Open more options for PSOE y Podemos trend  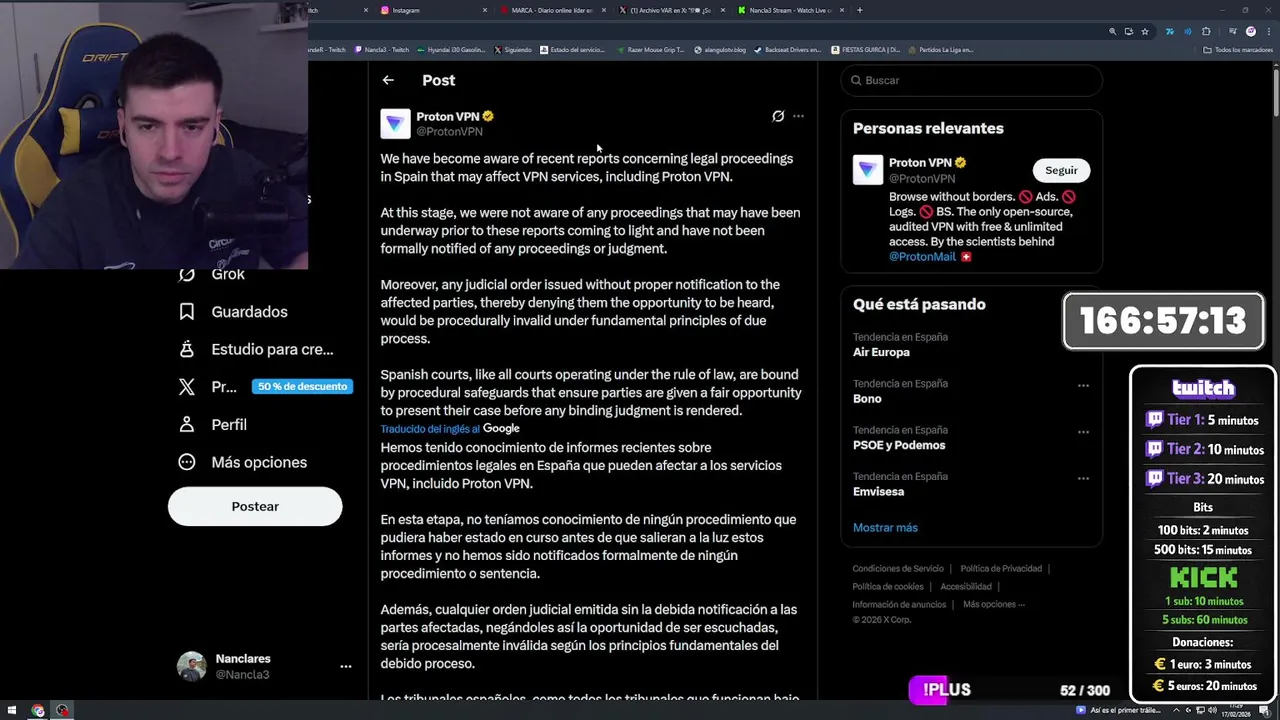tap(1083, 432)
